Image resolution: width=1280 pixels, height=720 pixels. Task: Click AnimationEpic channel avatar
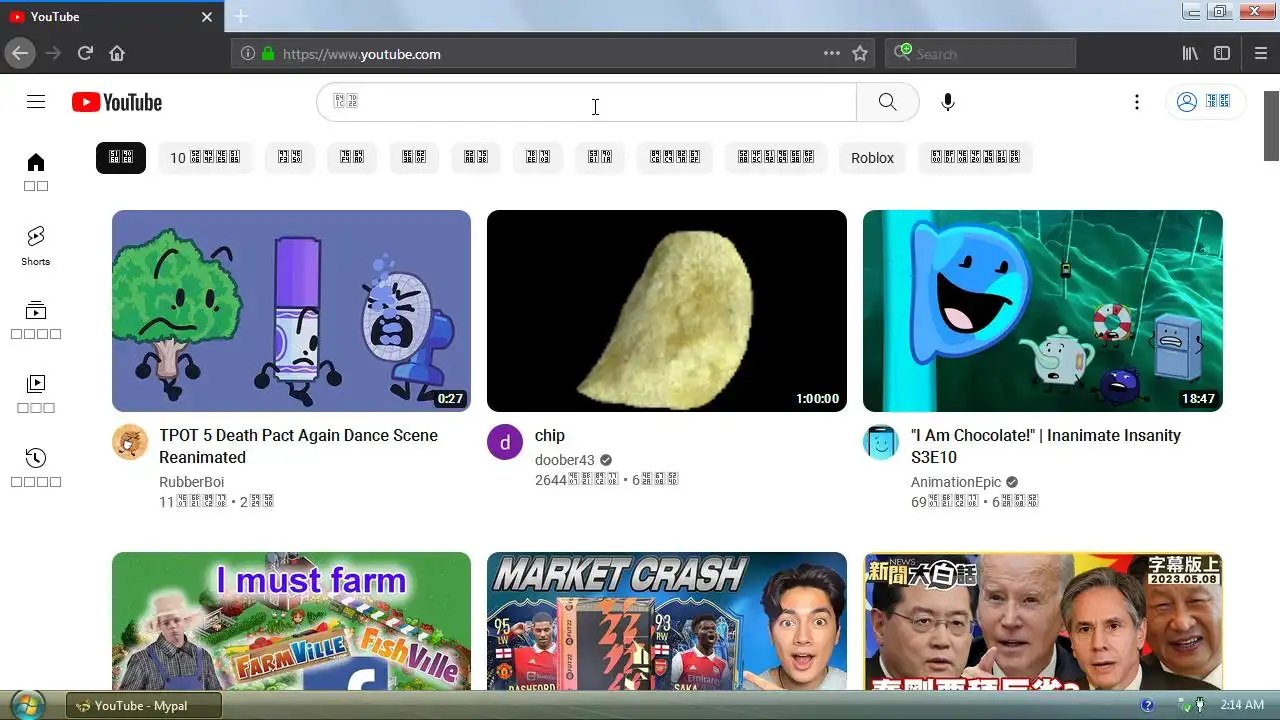881,442
